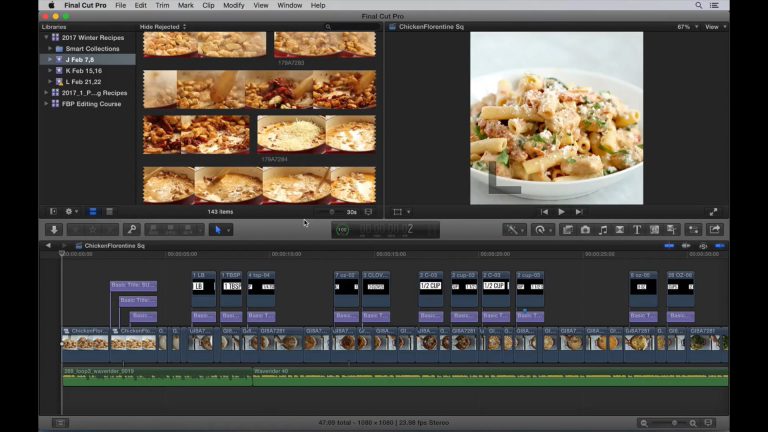Select the 2017_1_P...g Recipes library
Image resolution: width=768 pixels, height=432 pixels.
click(94, 93)
